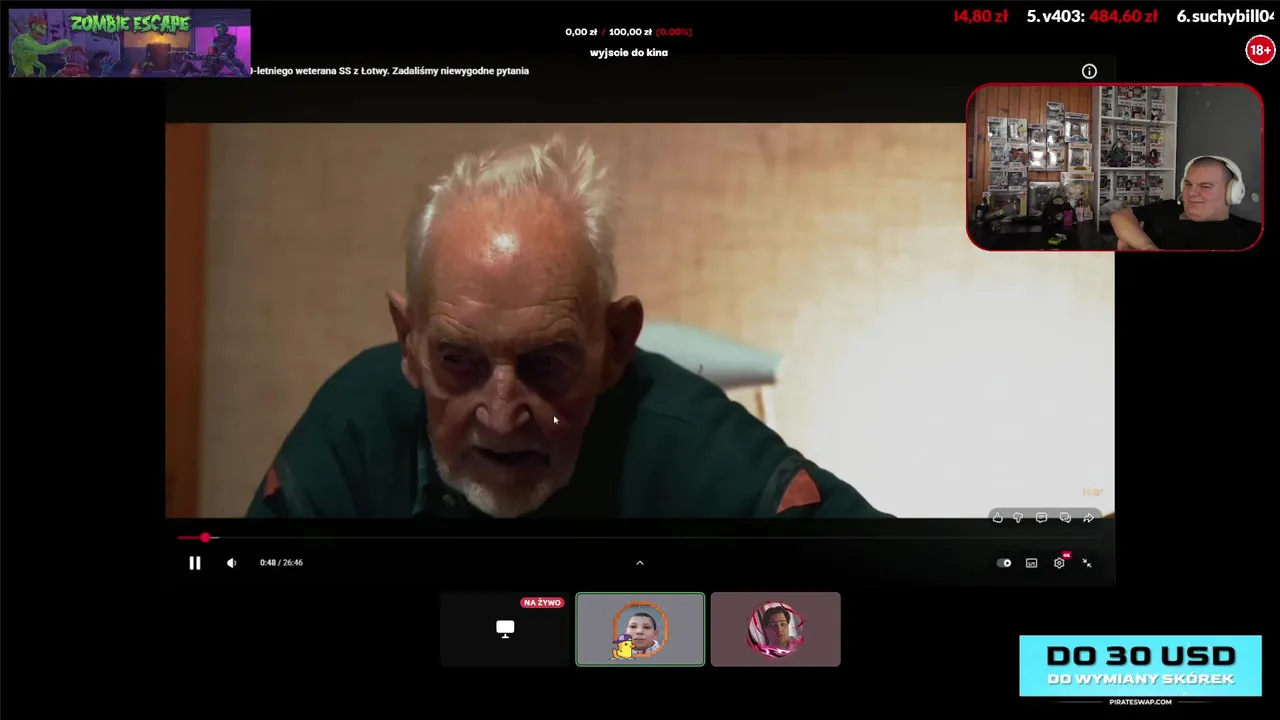This screenshot has width=1280, height=720.
Task: Open the video info icon
Action: pyautogui.click(x=1089, y=71)
